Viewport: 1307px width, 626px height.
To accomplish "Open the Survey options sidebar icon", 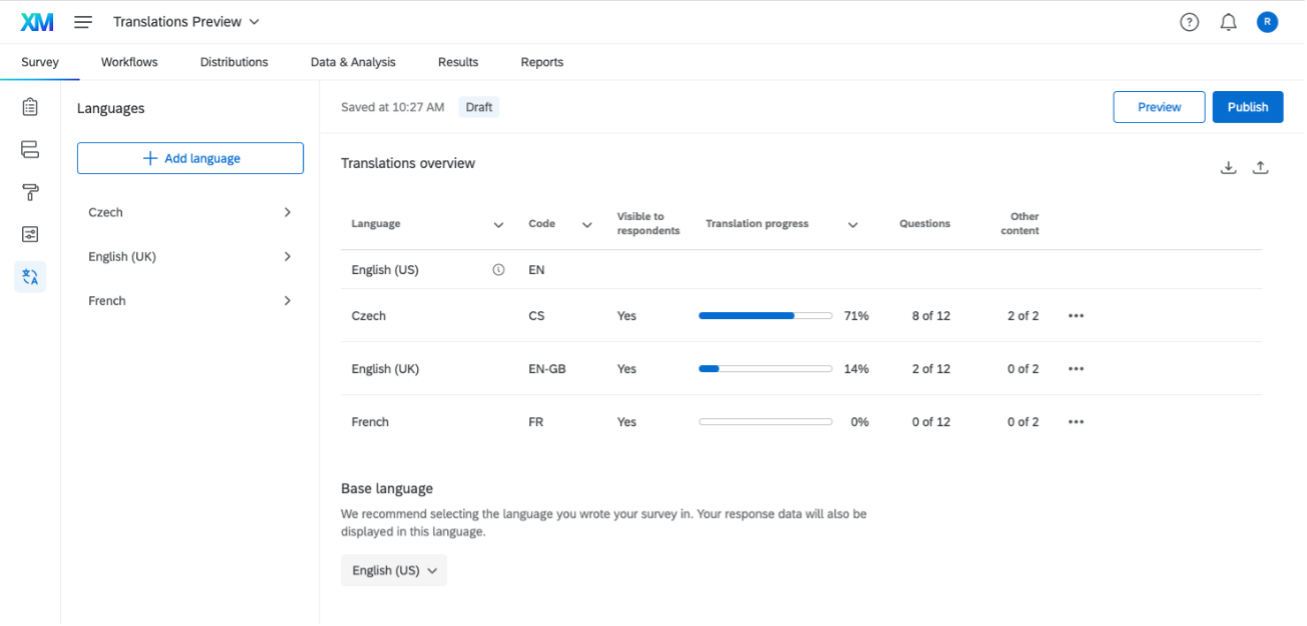I will (x=30, y=234).
